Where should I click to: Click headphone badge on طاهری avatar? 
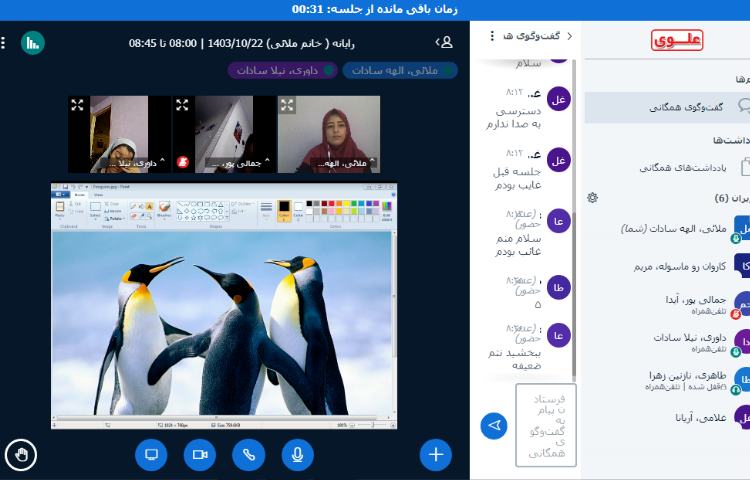point(736,390)
